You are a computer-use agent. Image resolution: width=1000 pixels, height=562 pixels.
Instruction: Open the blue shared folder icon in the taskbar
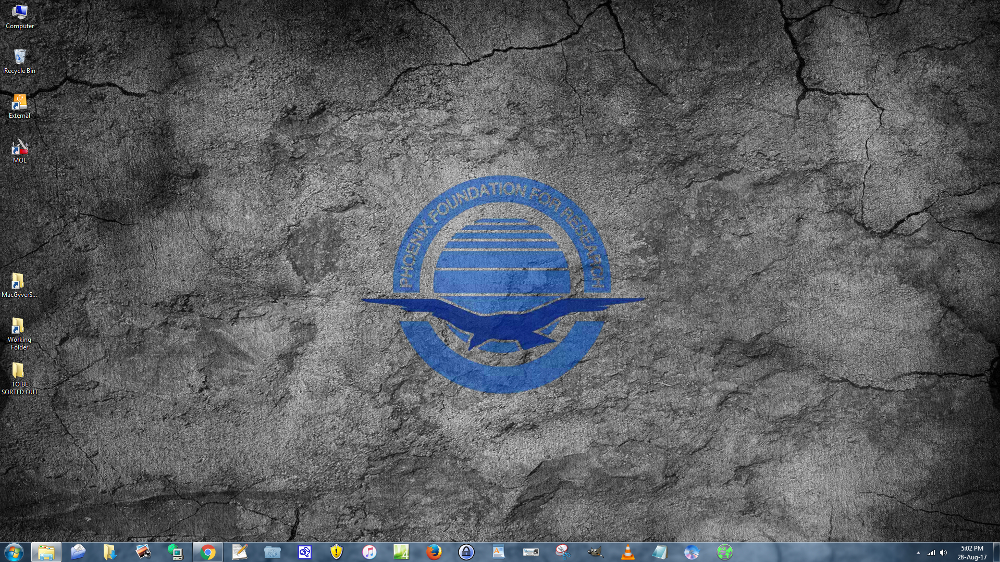click(x=272, y=552)
